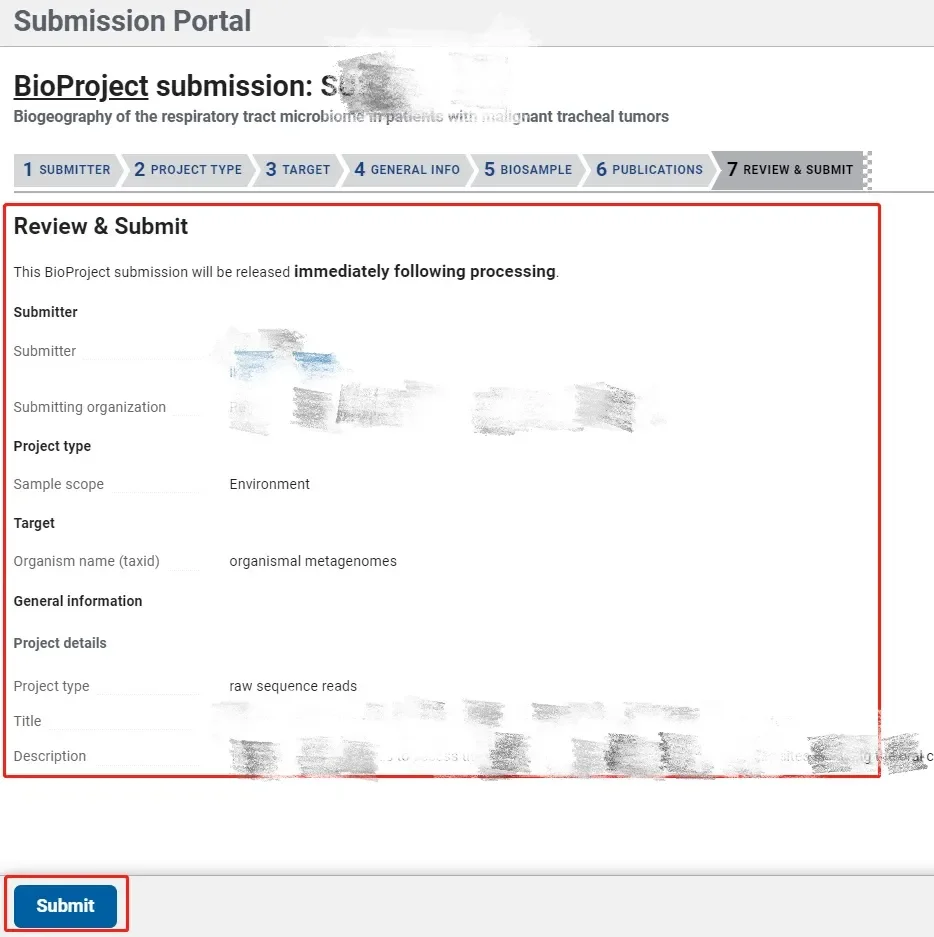This screenshot has width=934, height=937.
Task: Go to step 1 Submitter tab
Action: 66,170
